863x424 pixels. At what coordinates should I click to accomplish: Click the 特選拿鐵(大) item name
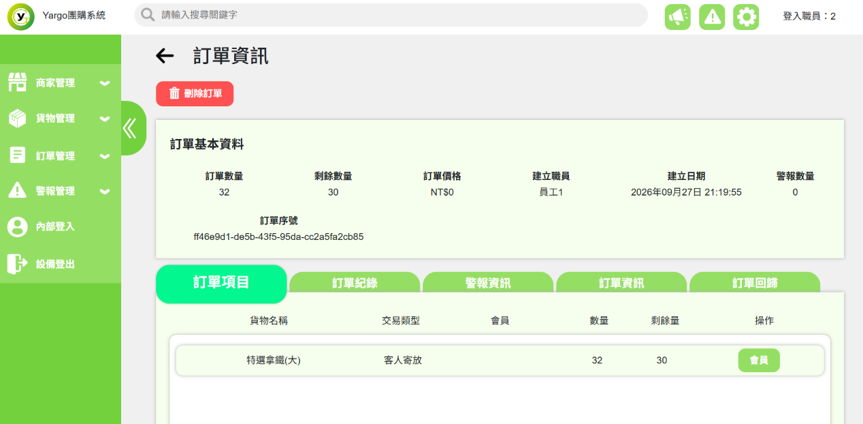click(x=274, y=361)
